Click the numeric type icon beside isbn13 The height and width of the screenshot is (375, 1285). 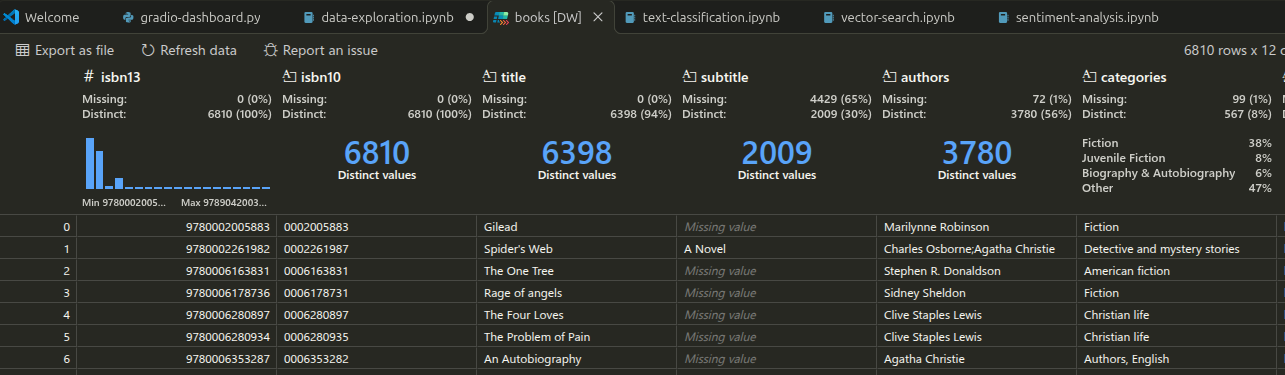(x=89, y=77)
